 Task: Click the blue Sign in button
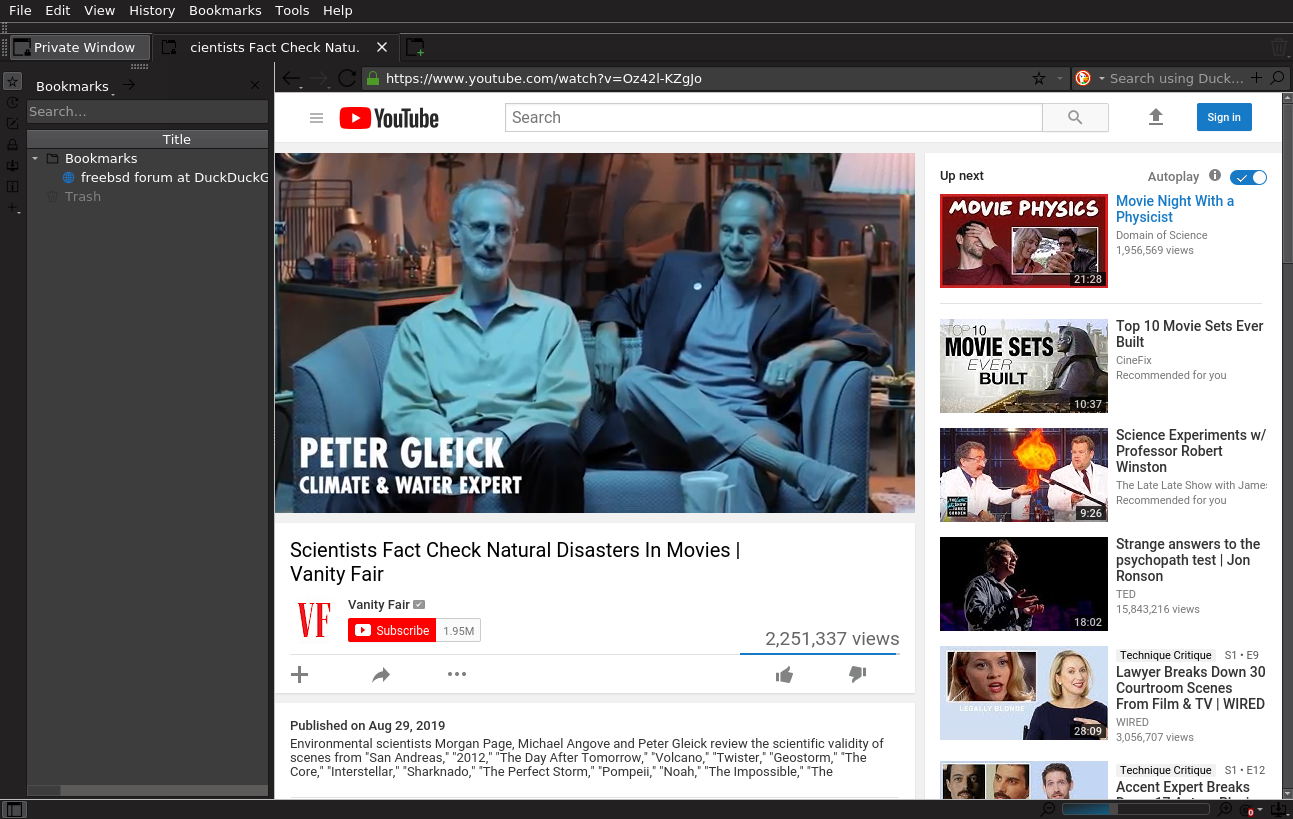click(1223, 118)
